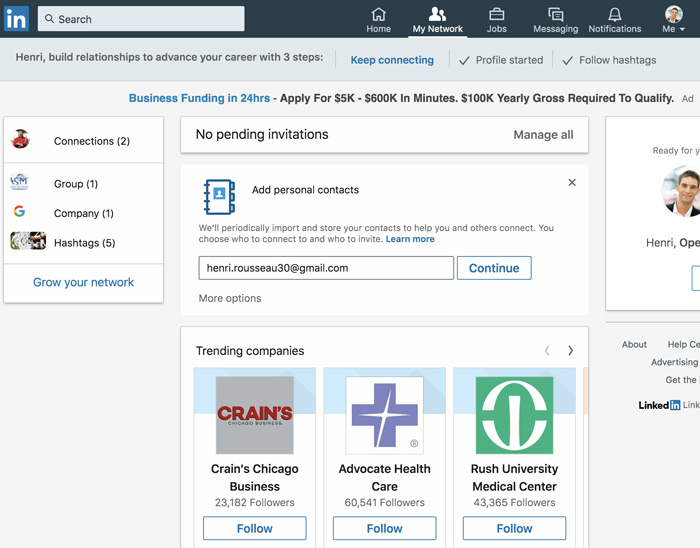
Task: Open the Advertising footer link
Action: 675,362
